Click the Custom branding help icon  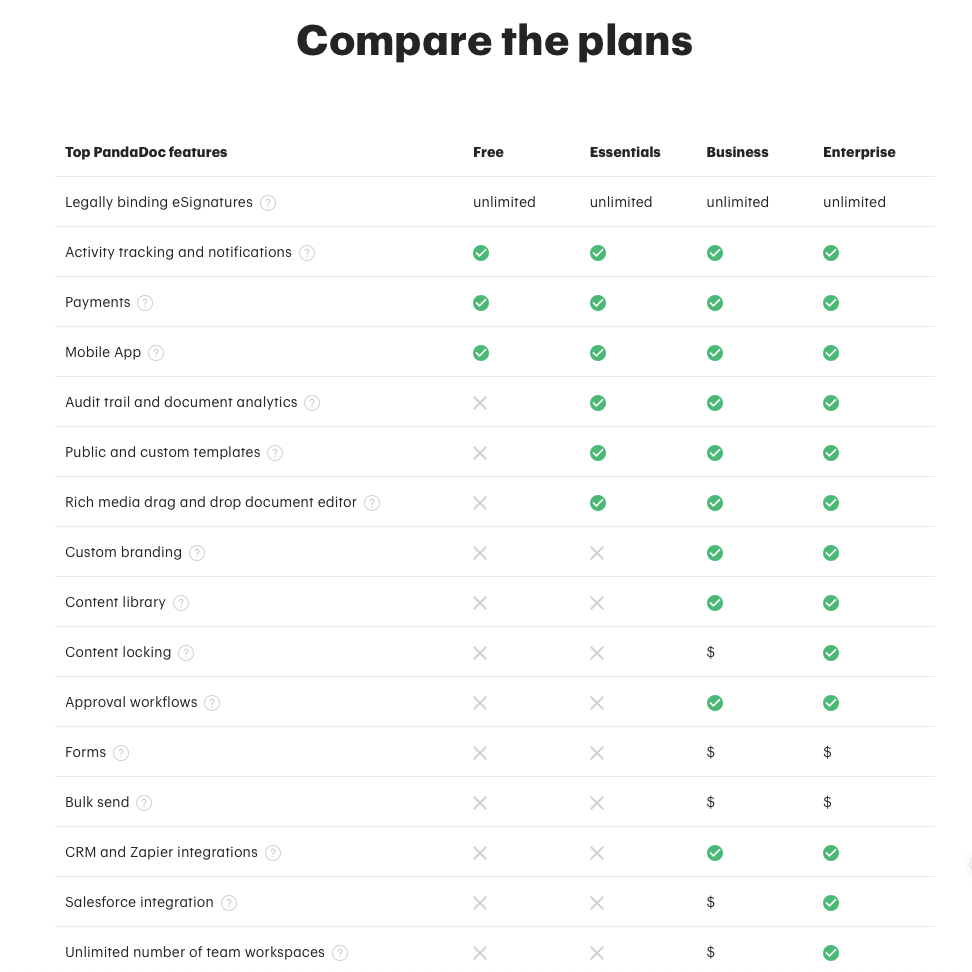coord(197,552)
